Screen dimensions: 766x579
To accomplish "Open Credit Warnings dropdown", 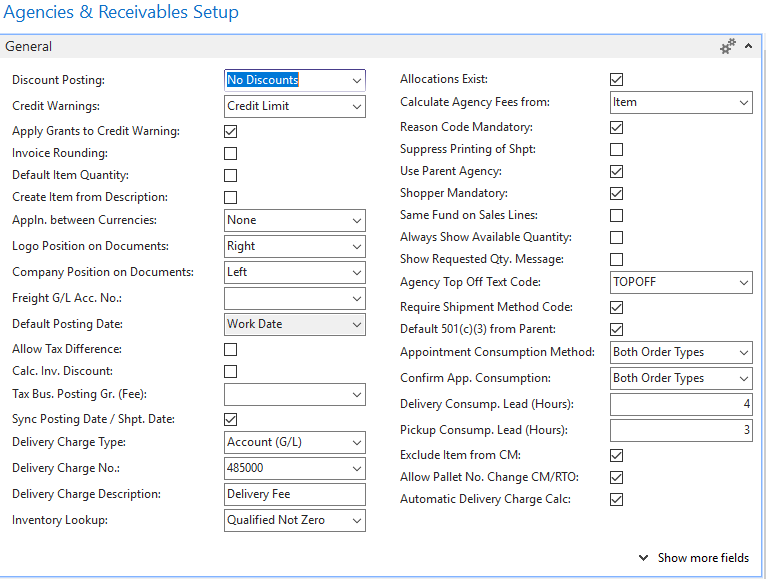I will (x=357, y=106).
